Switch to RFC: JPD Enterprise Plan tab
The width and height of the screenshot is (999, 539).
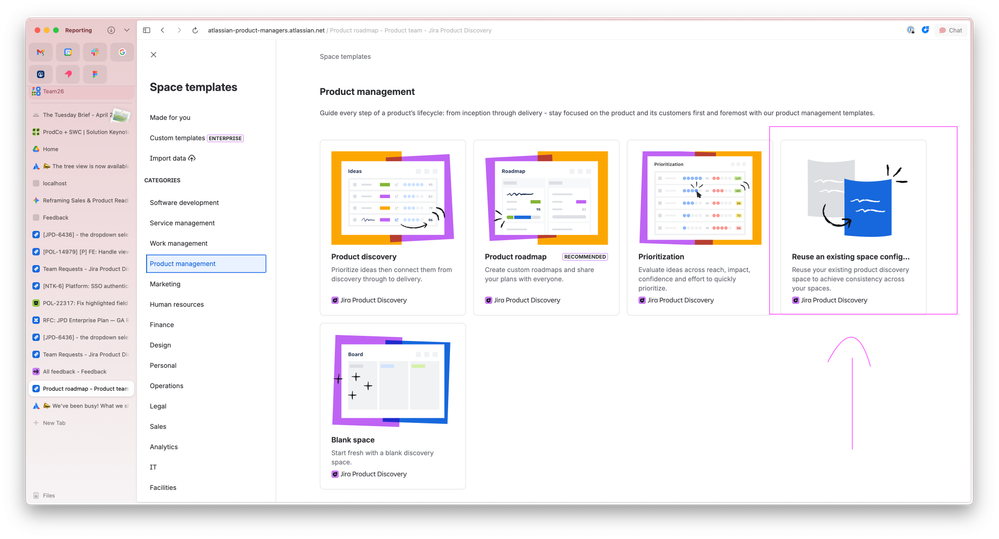(82, 320)
